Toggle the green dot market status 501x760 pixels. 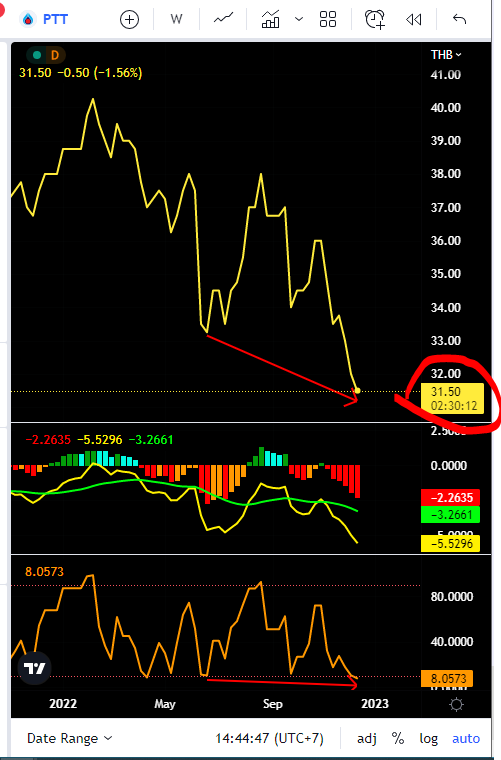37,55
